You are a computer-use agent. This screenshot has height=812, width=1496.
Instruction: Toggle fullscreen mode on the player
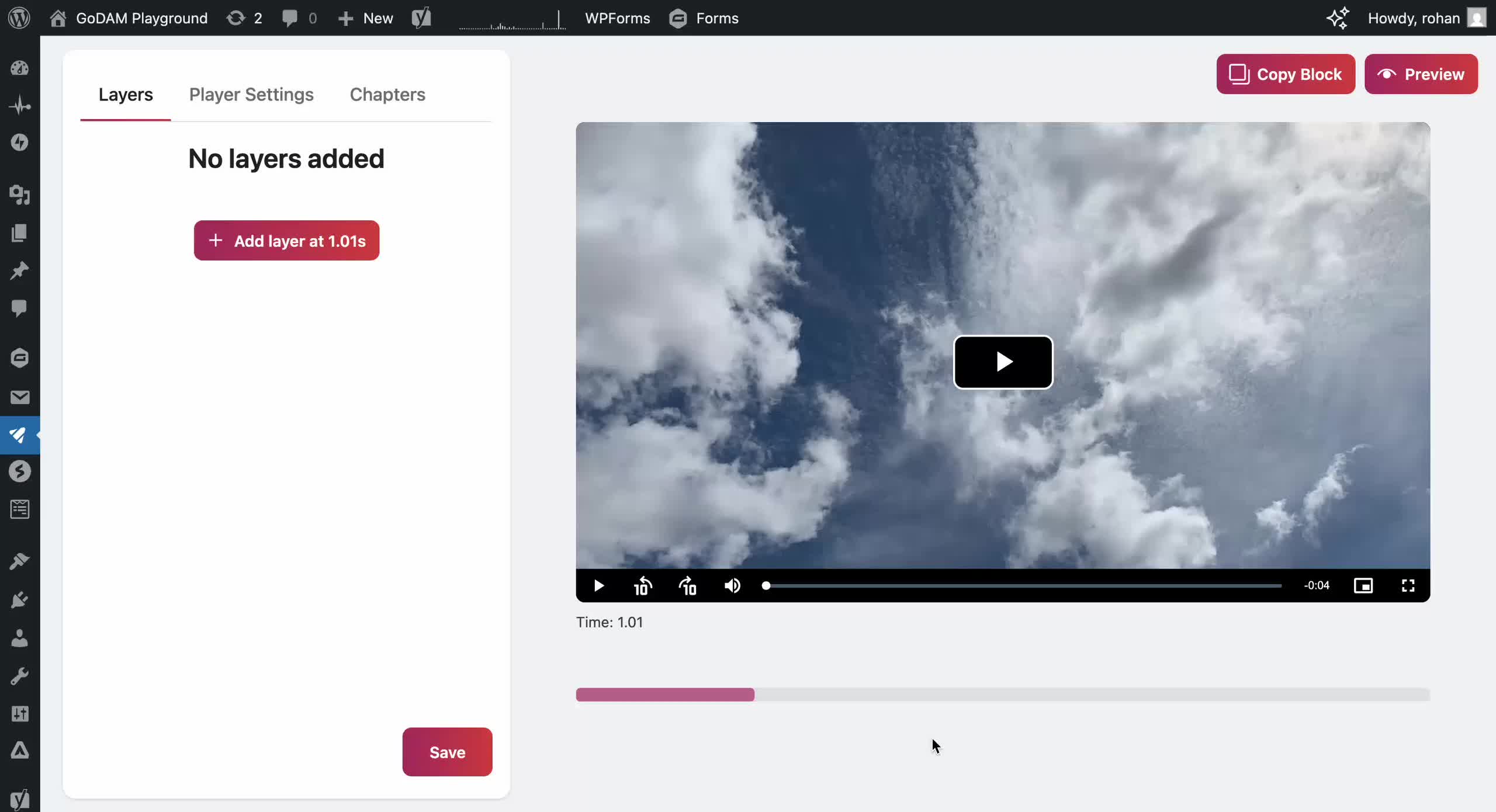(x=1408, y=586)
